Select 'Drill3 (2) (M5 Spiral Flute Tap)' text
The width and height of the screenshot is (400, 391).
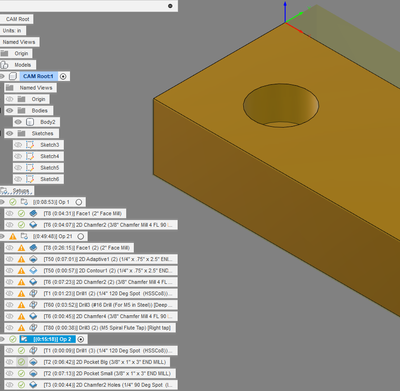(107, 328)
